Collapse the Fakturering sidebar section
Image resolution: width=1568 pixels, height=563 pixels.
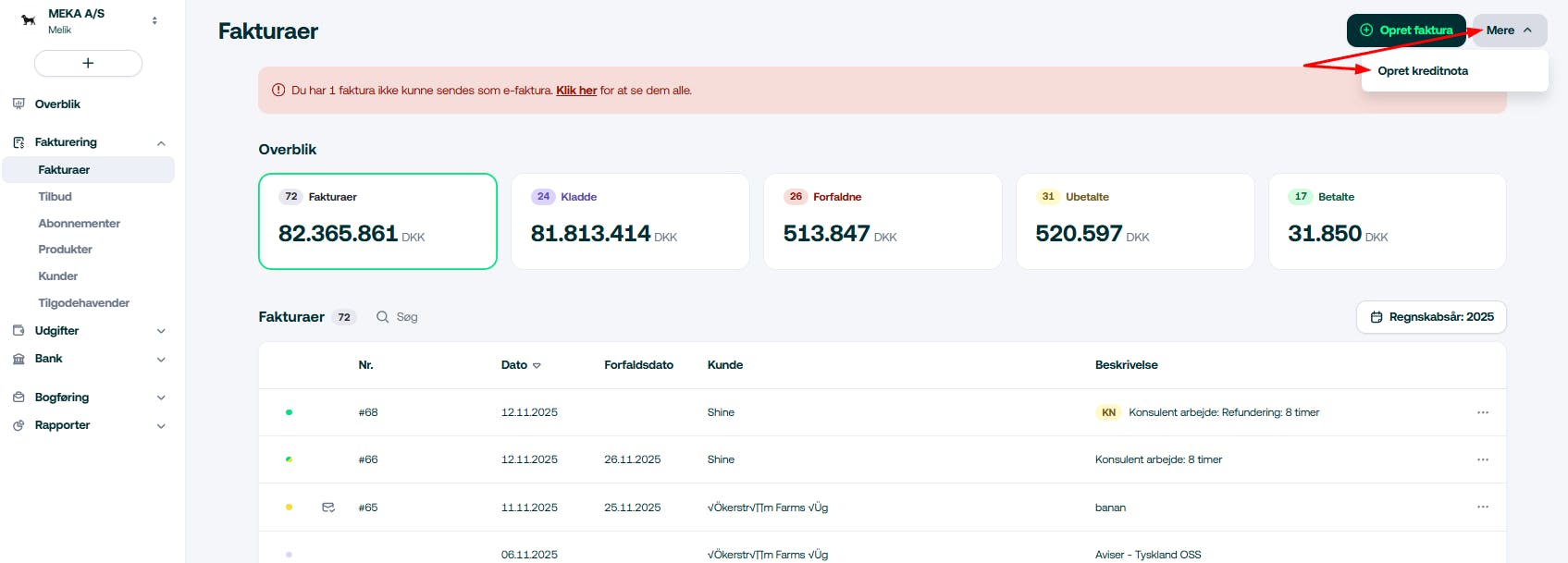coord(161,143)
